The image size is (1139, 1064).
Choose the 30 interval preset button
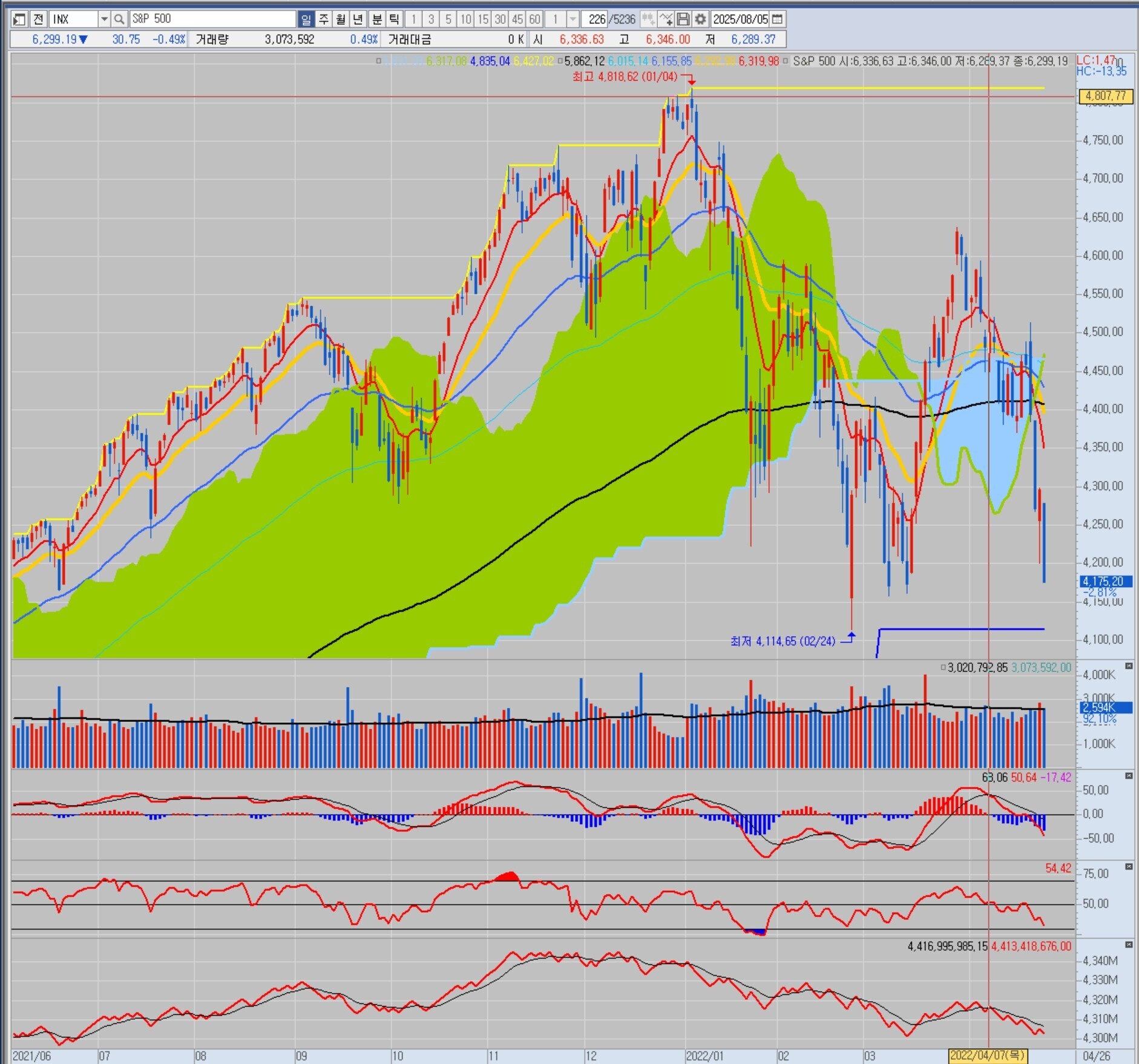(x=500, y=19)
